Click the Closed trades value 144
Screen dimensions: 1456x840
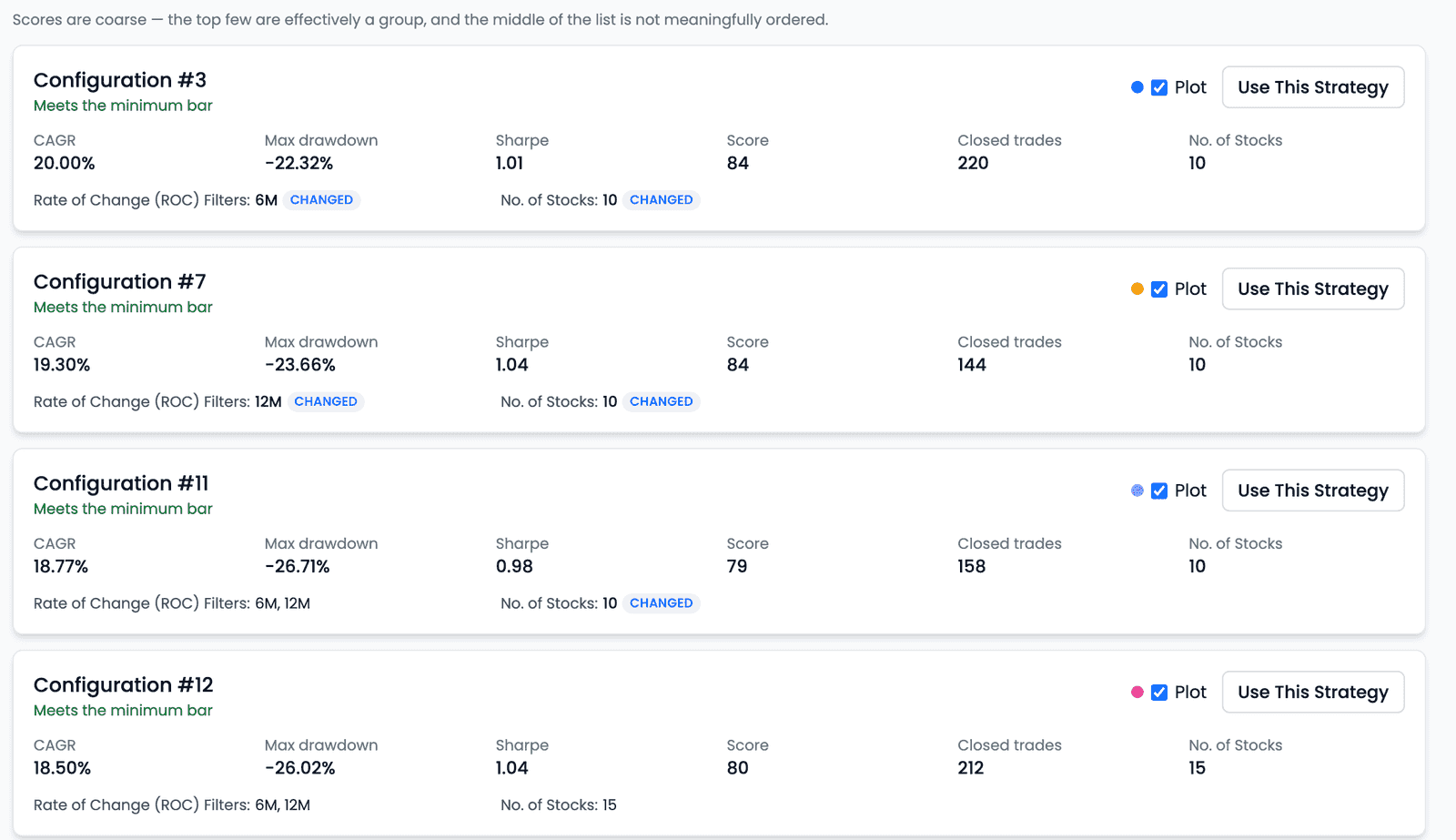click(972, 365)
